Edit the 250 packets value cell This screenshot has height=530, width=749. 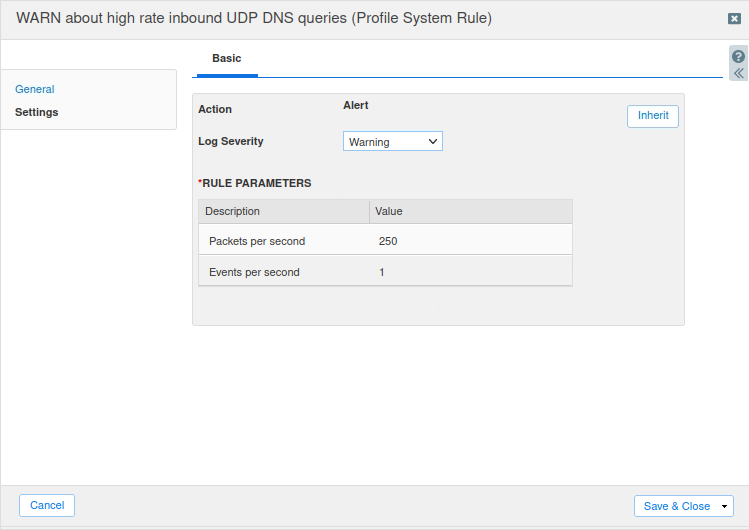pos(389,241)
